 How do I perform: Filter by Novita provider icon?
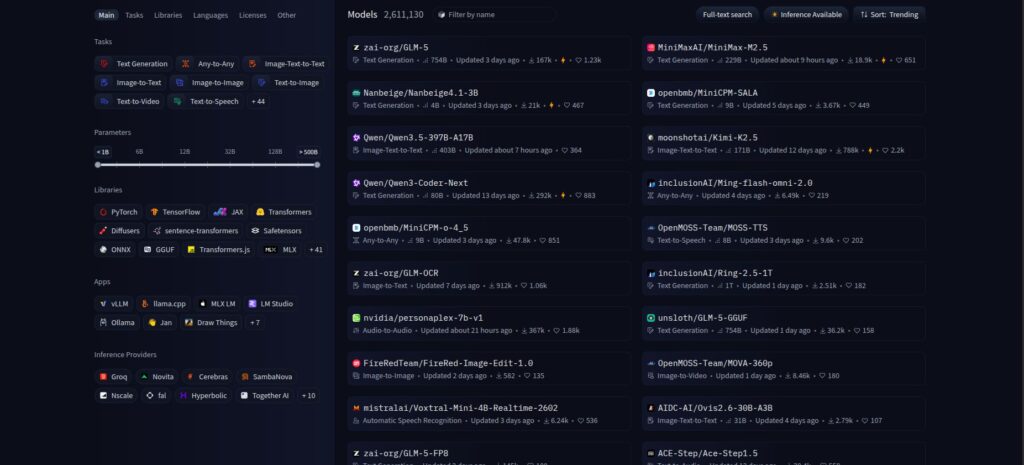coord(144,377)
